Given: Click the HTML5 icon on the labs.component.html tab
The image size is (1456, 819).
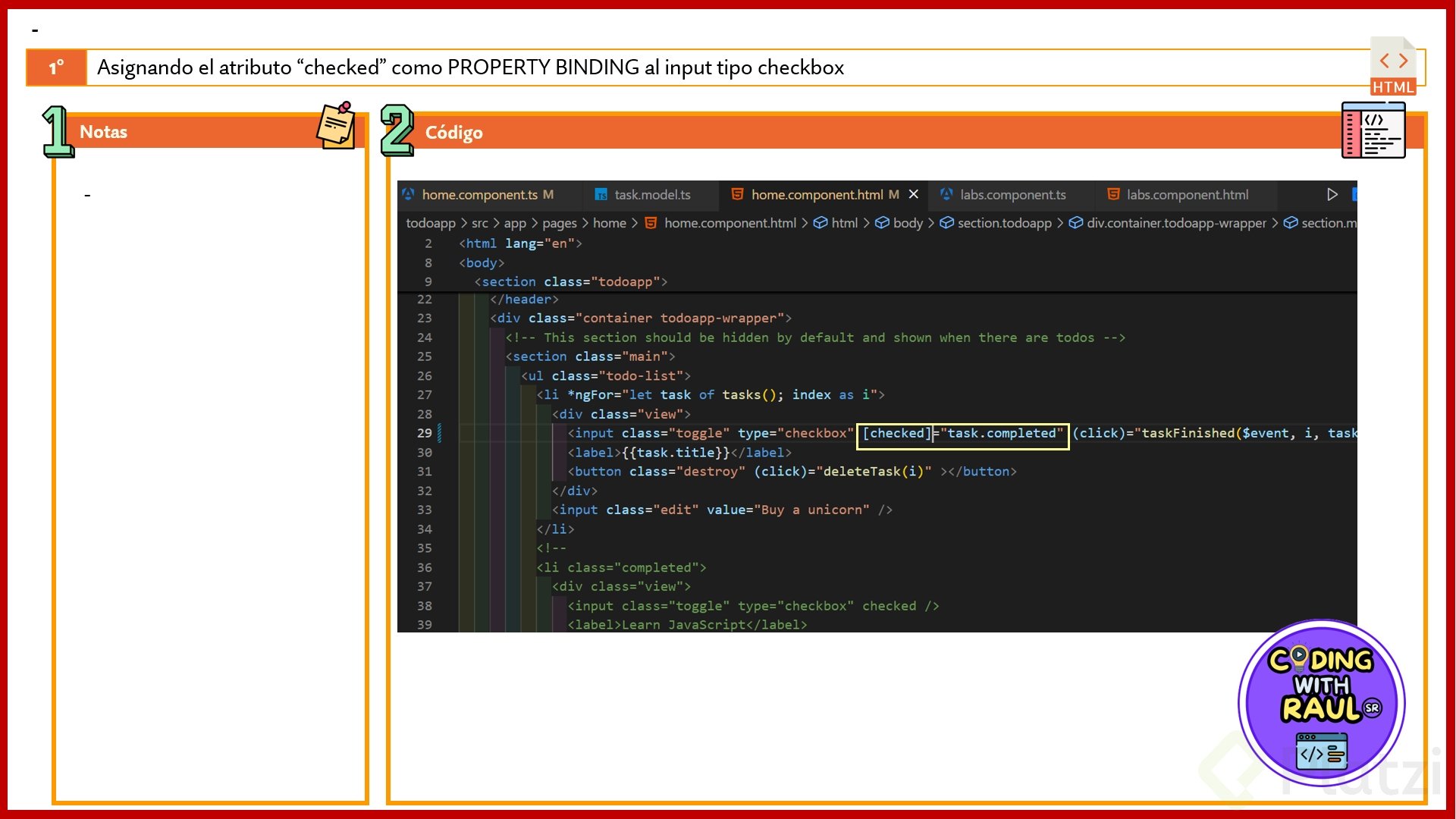Looking at the screenshot, I should [x=1112, y=194].
